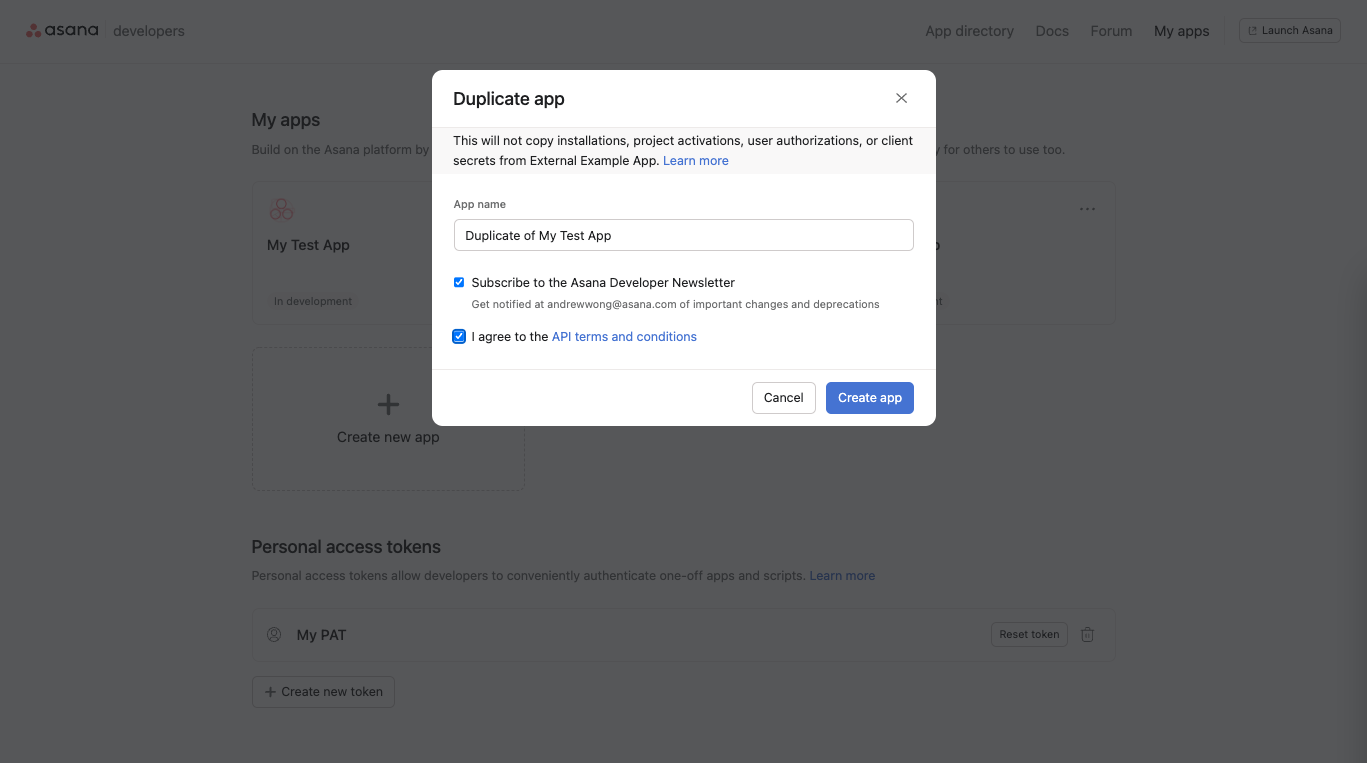Viewport: 1367px width, 763px height.
Task: Click the Duplicate app dialog title
Action: 509,99
